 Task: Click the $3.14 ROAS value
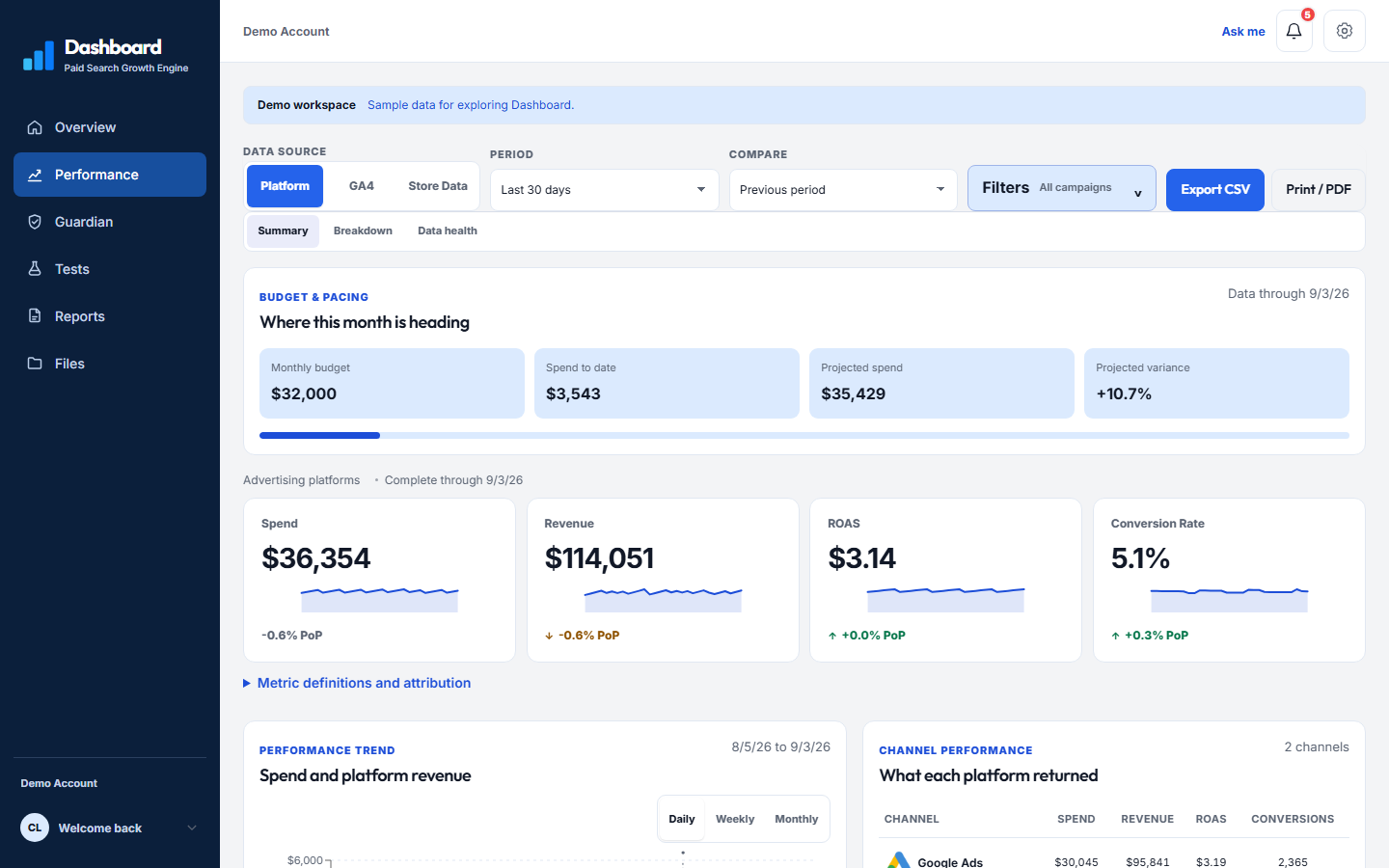(862, 558)
